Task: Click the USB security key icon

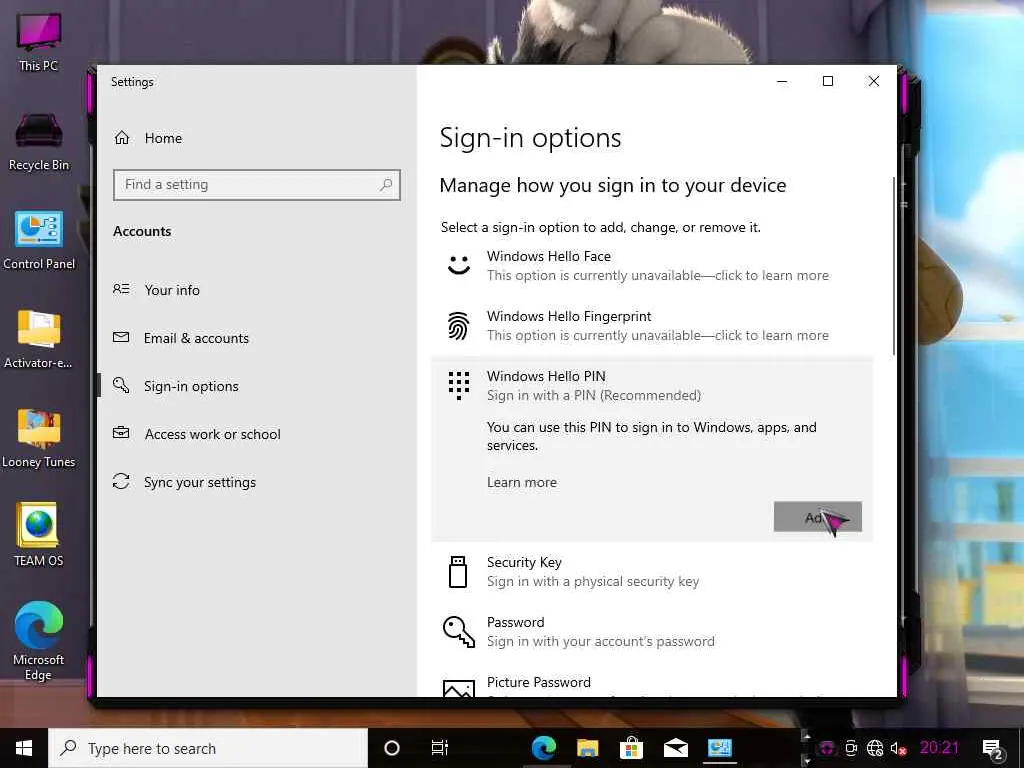Action: pos(458,572)
